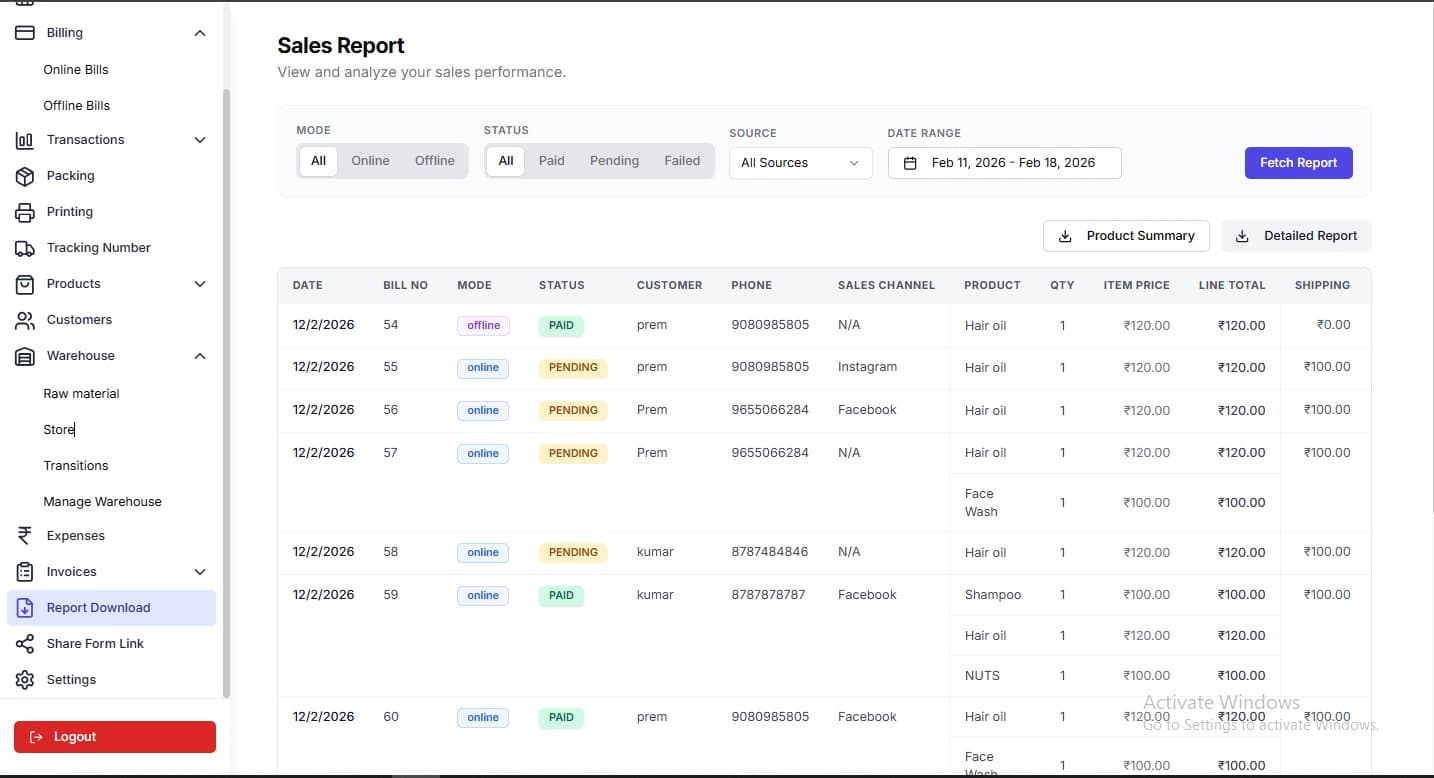
Task: Collapse the Billing section chevron
Action: 200,33
